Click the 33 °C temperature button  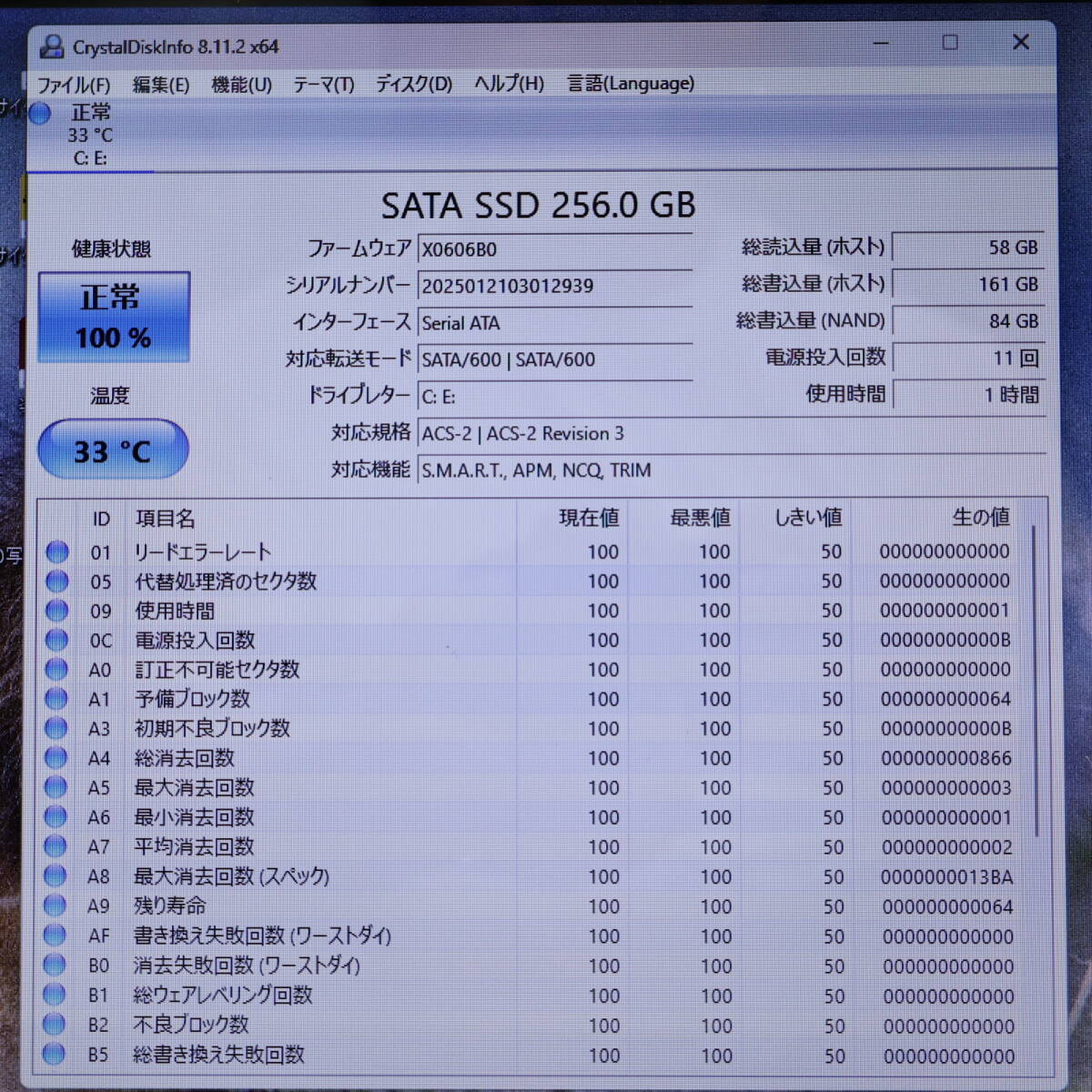click(113, 450)
